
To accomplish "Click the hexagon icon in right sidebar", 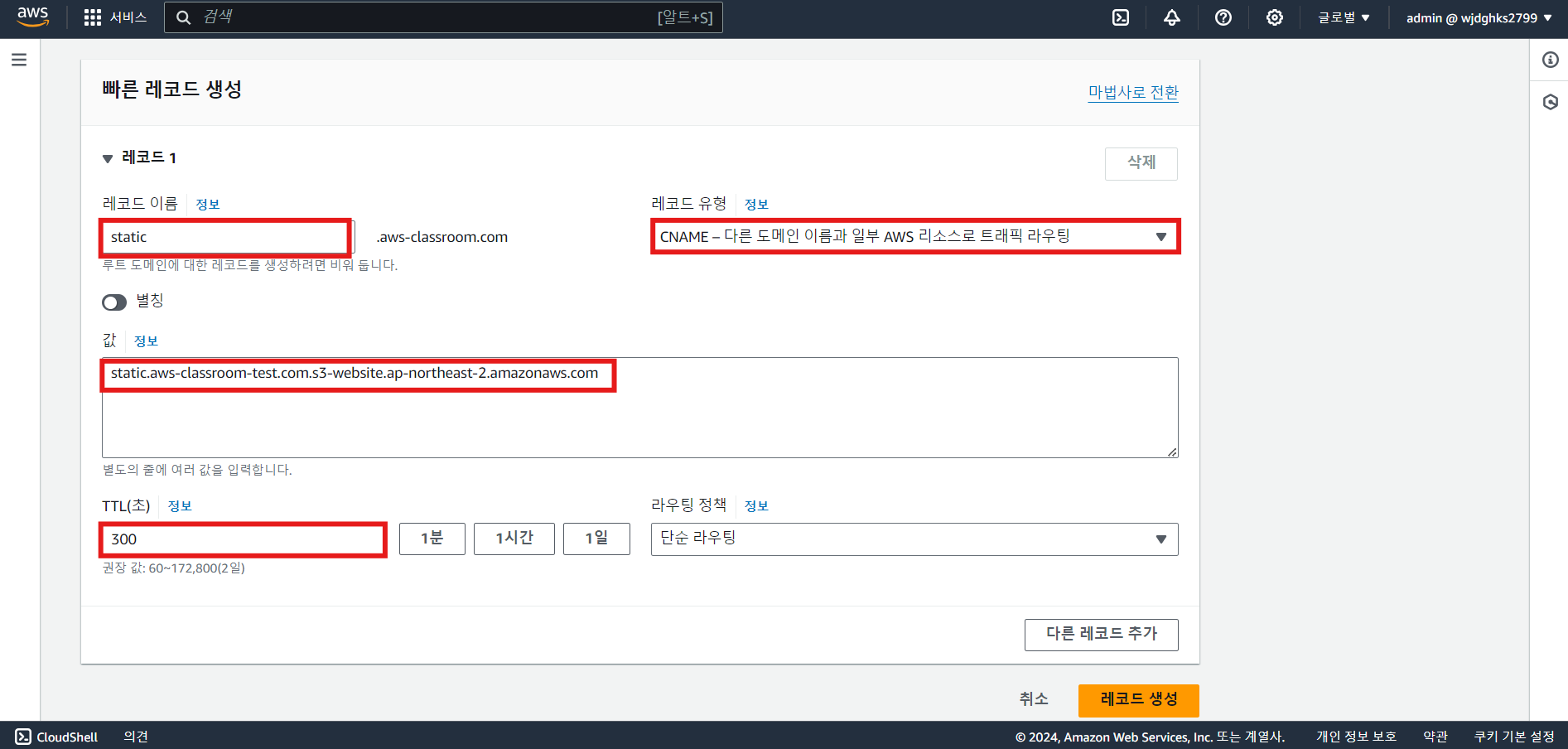I will click(x=1551, y=102).
